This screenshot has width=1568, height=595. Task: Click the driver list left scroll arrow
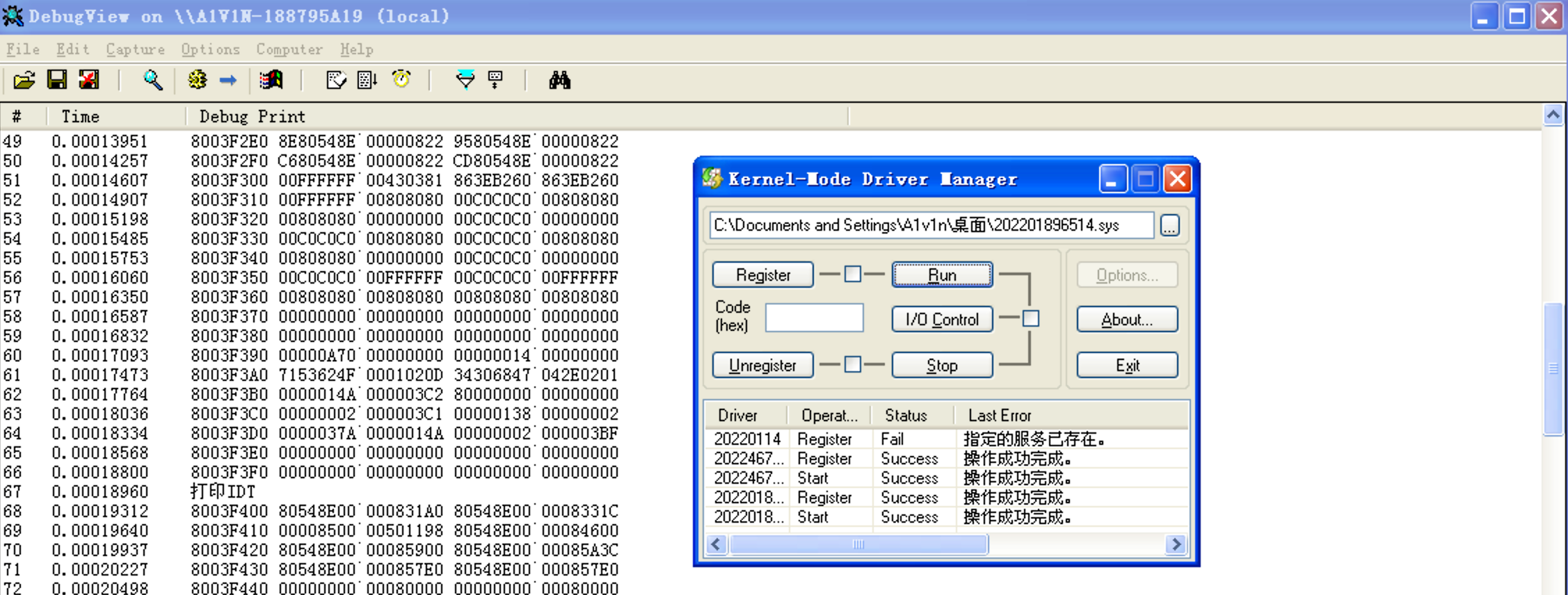[717, 544]
